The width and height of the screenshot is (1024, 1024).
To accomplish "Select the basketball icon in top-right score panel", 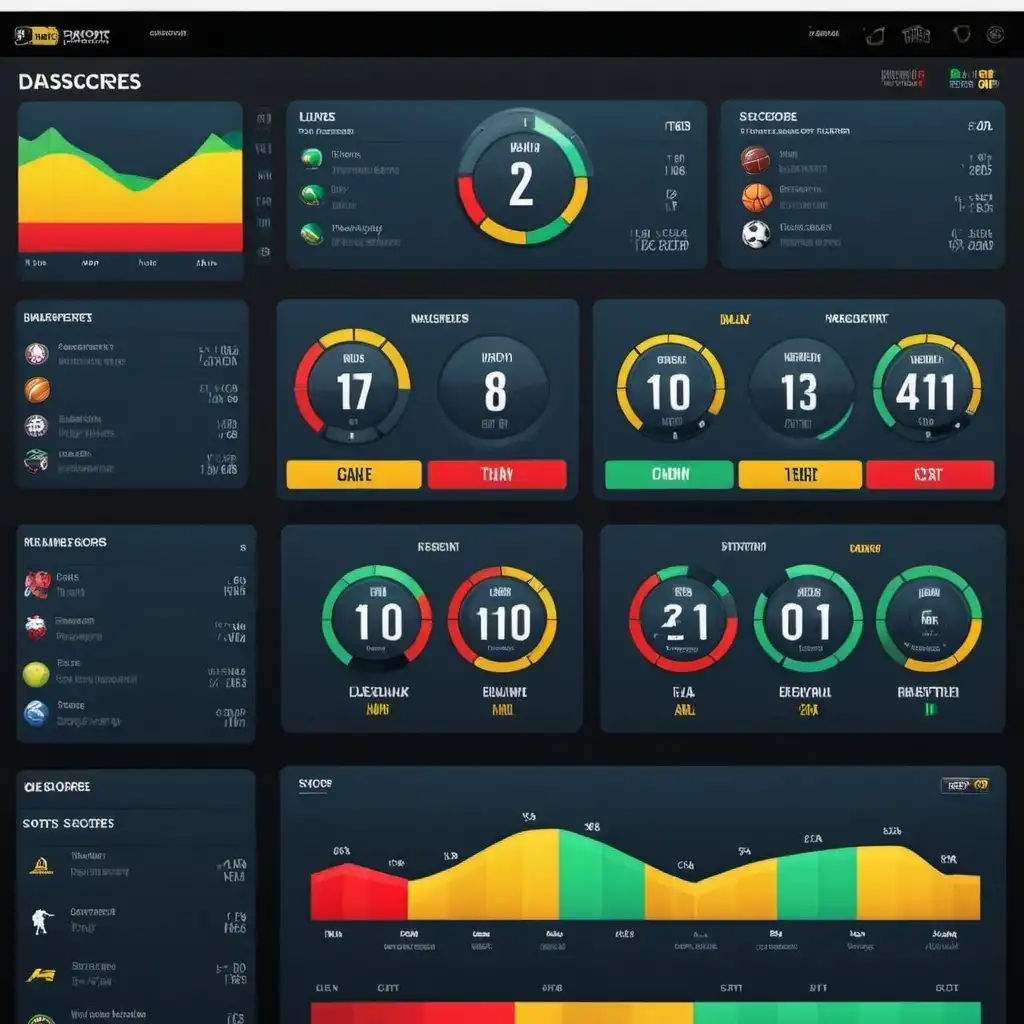I will coord(756,197).
